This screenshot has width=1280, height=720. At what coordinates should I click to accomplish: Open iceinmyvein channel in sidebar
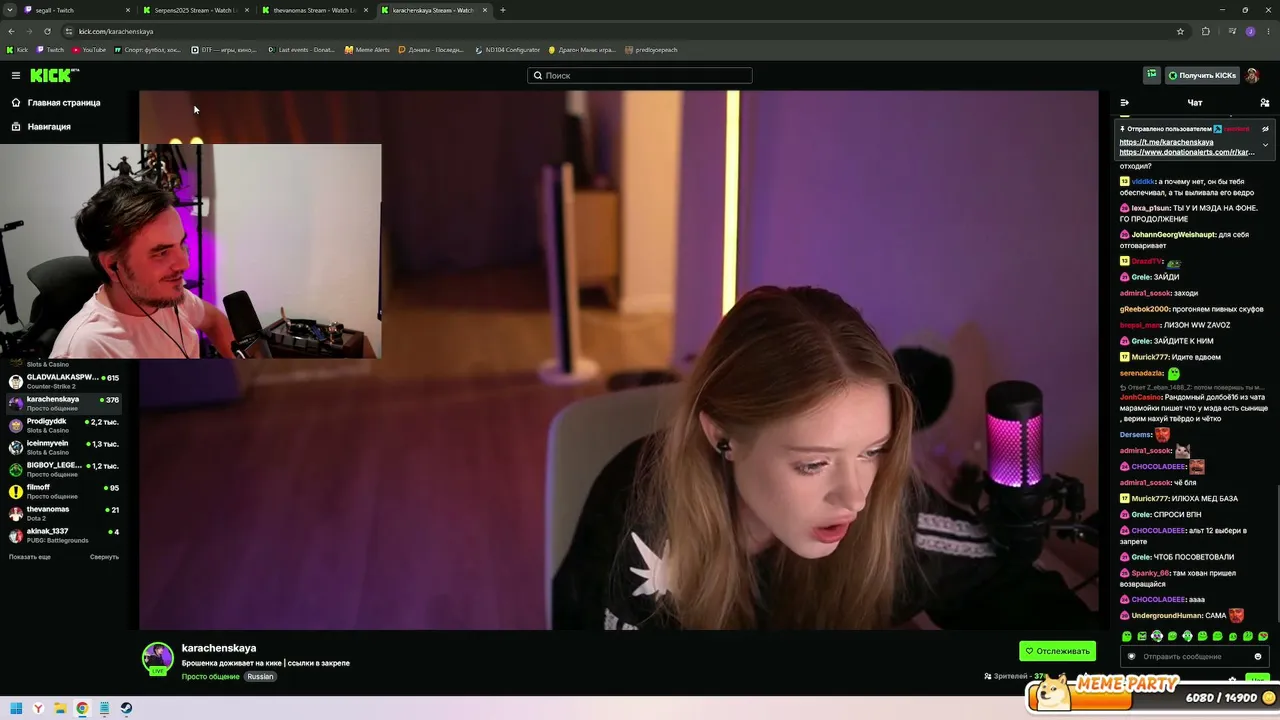tap(64, 446)
